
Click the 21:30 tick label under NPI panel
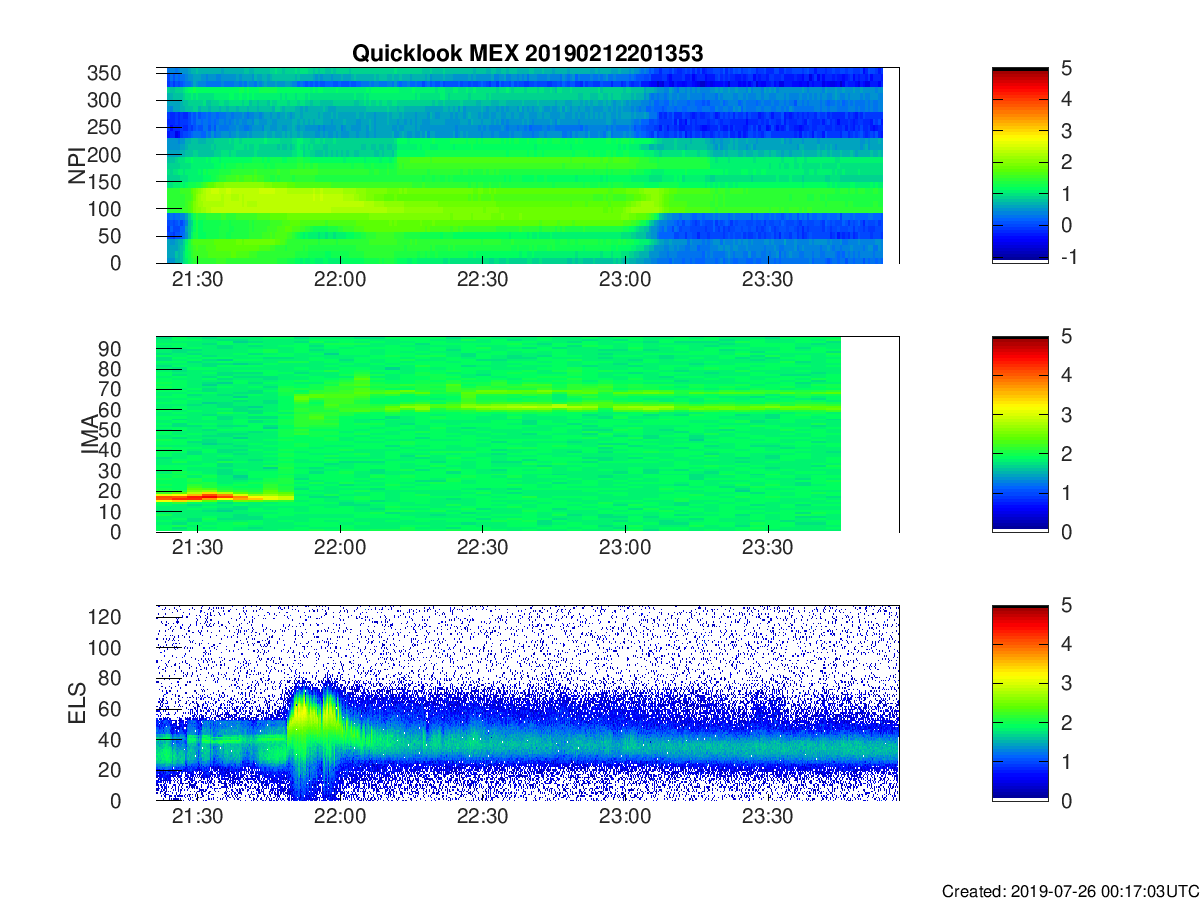pos(198,280)
